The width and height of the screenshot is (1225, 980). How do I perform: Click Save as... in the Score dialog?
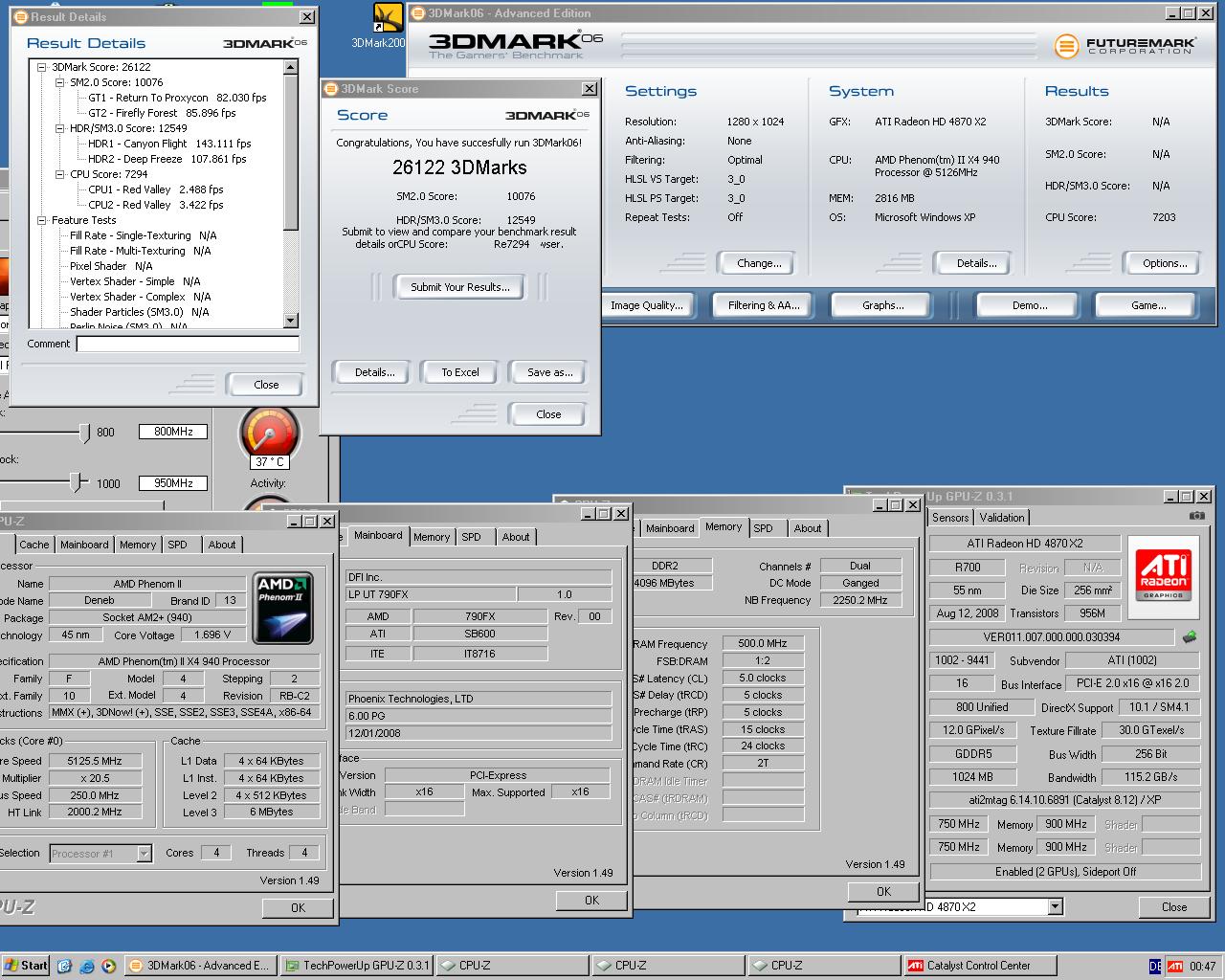pyautogui.click(x=550, y=372)
